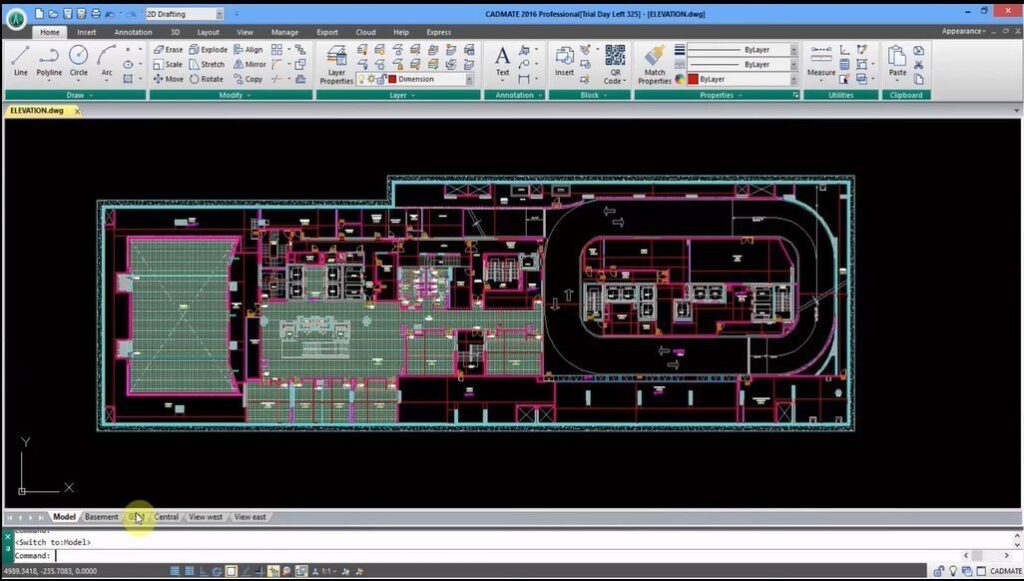Click the red ByLayer color swatch

692,78
